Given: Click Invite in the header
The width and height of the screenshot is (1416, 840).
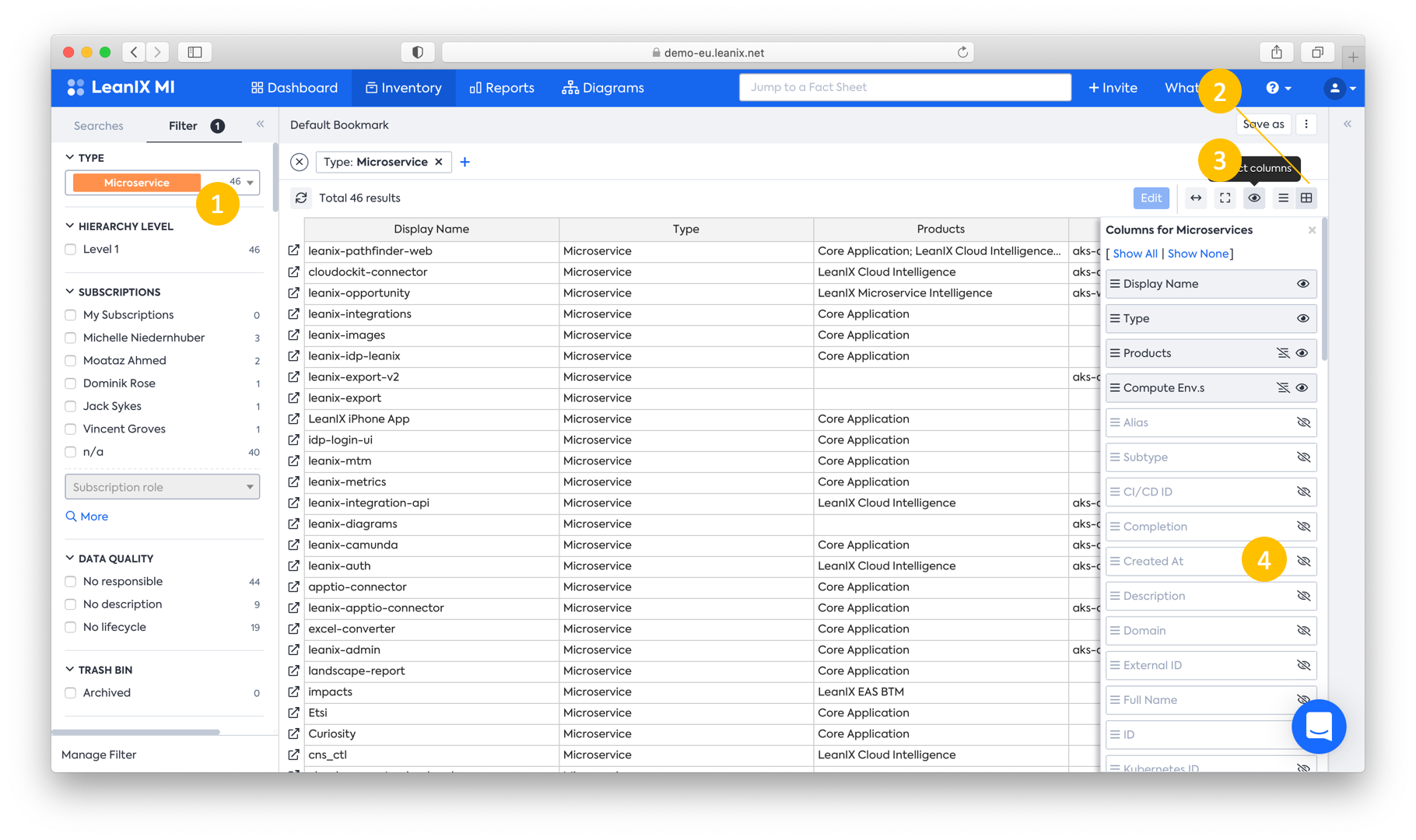Looking at the screenshot, I should pos(1113,88).
